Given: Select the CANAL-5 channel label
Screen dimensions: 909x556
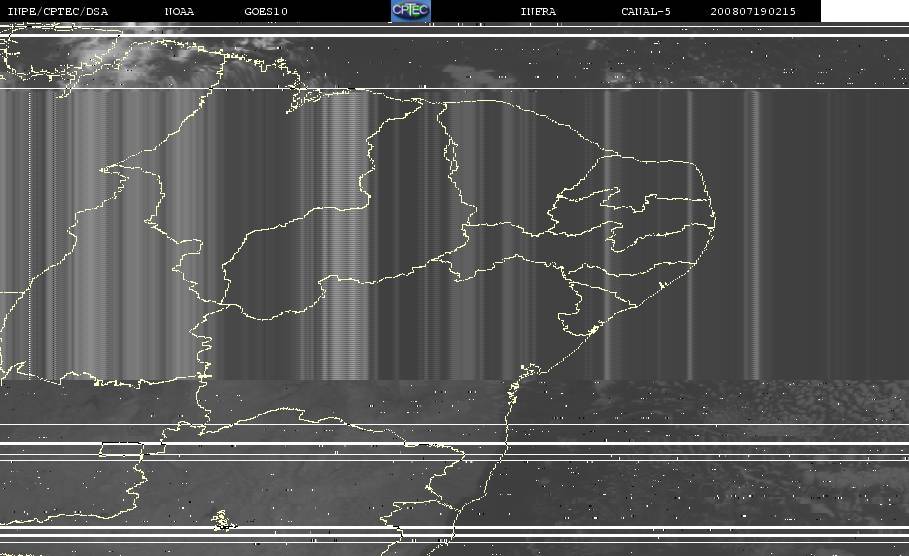Looking at the screenshot, I should [645, 11].
